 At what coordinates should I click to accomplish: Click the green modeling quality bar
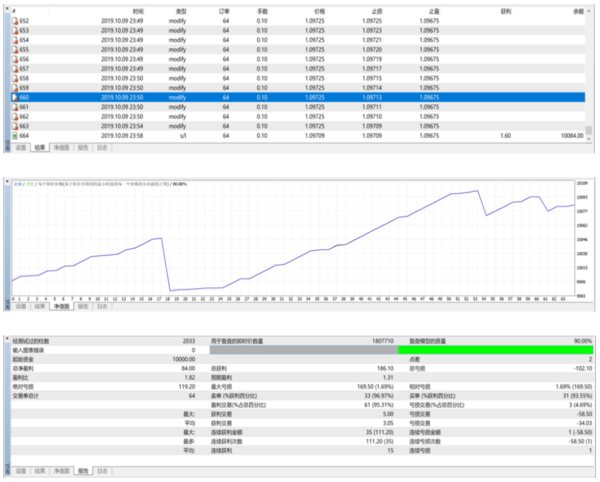click(493, 349)
